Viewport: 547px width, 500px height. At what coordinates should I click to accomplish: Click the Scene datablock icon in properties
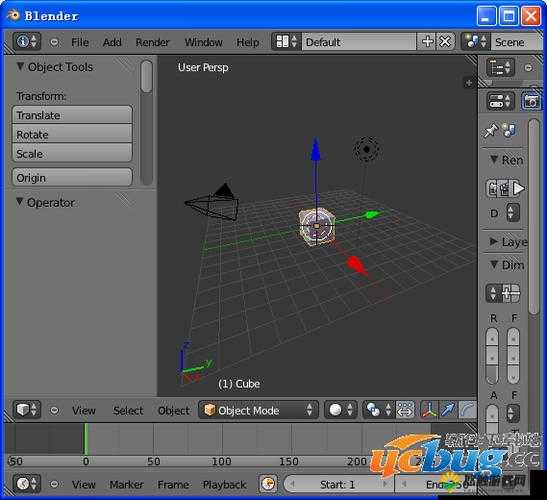[x=510, y=130]
